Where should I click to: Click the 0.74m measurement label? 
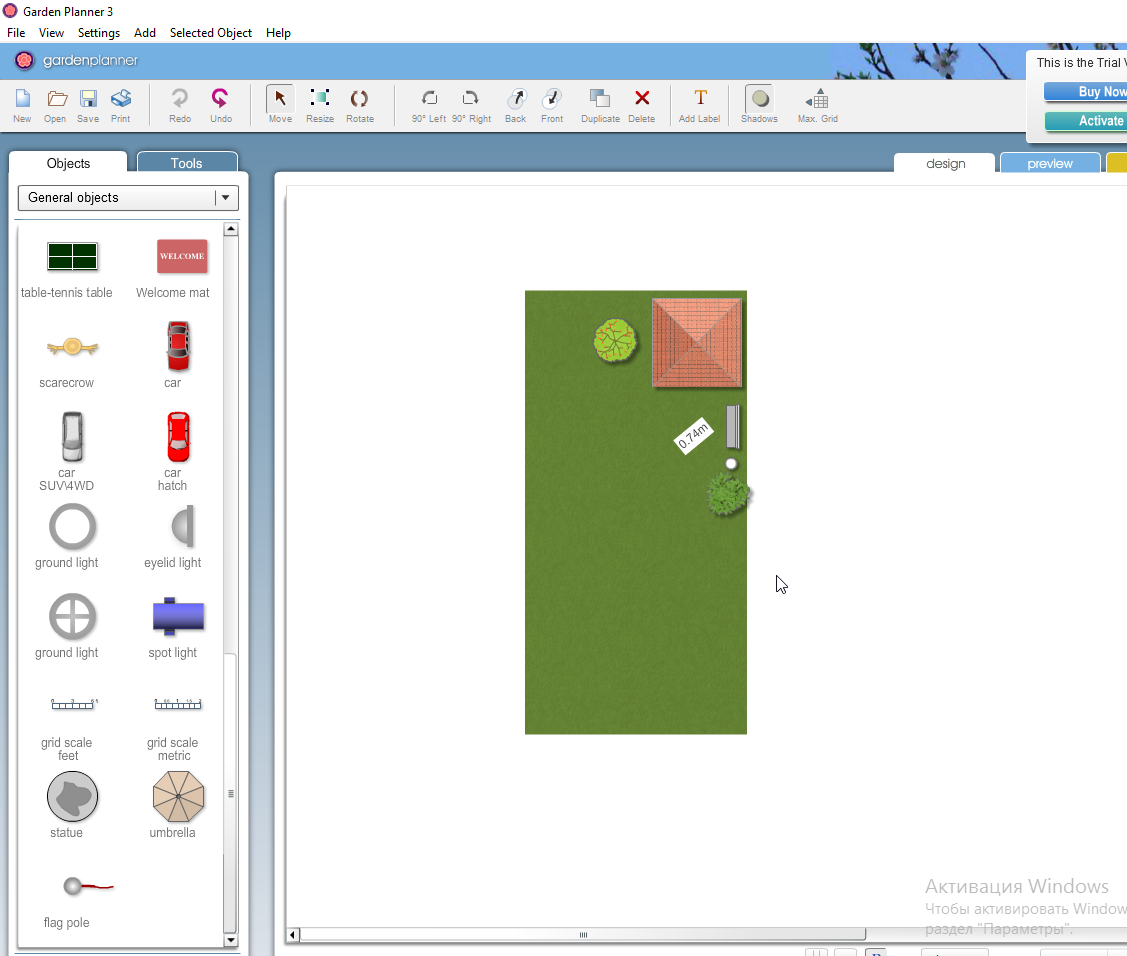coord(693,436)
